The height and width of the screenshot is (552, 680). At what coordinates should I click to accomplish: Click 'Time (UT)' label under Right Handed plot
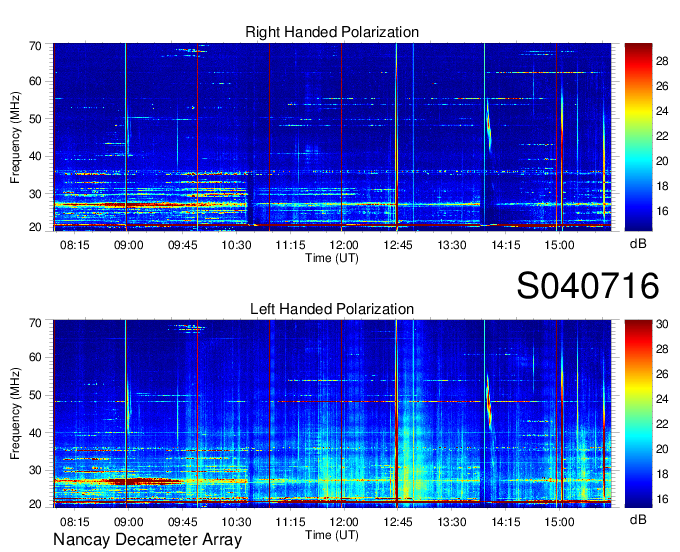tap(332, 258)
